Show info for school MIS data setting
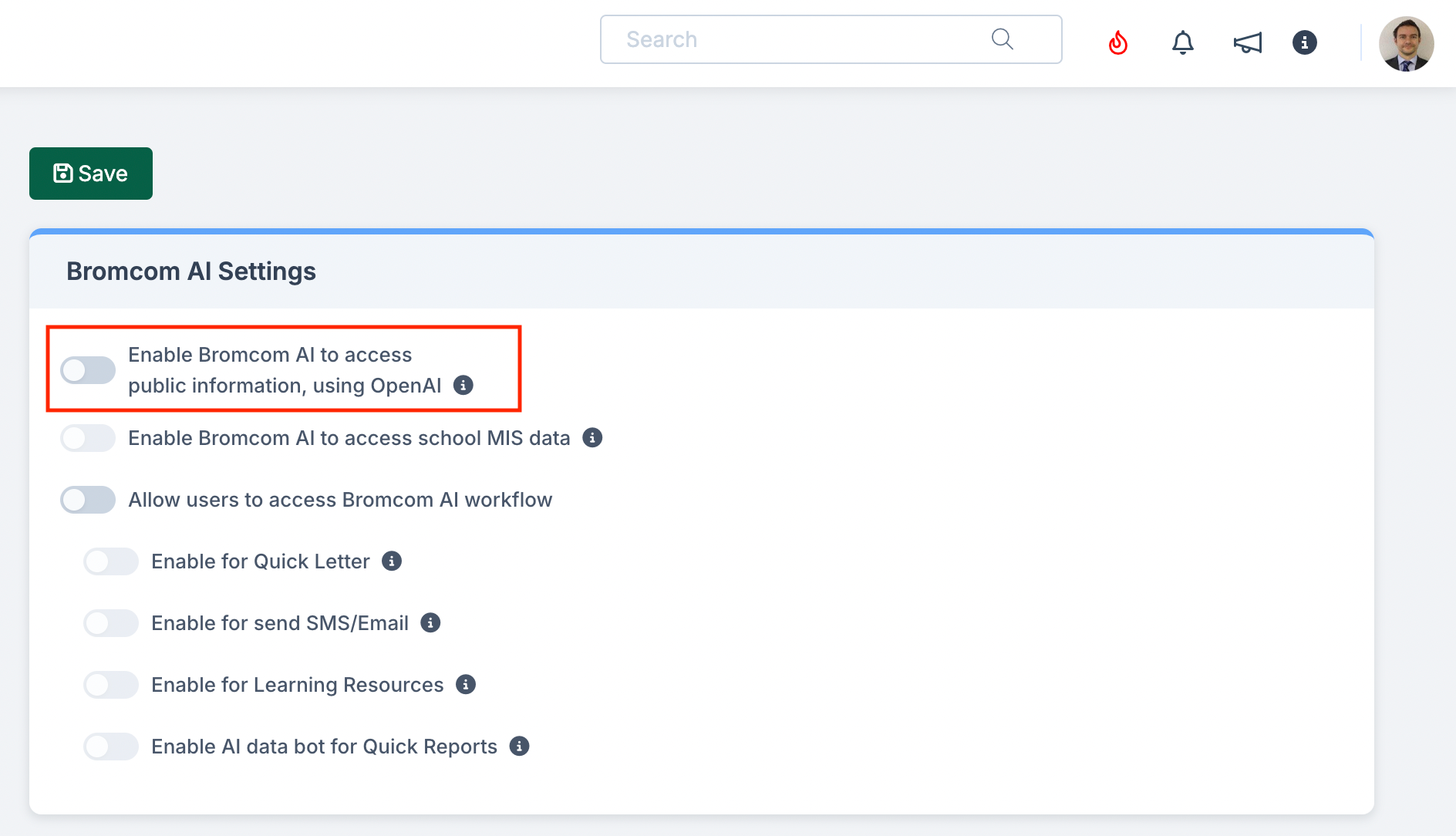 [x=592, y=438]
